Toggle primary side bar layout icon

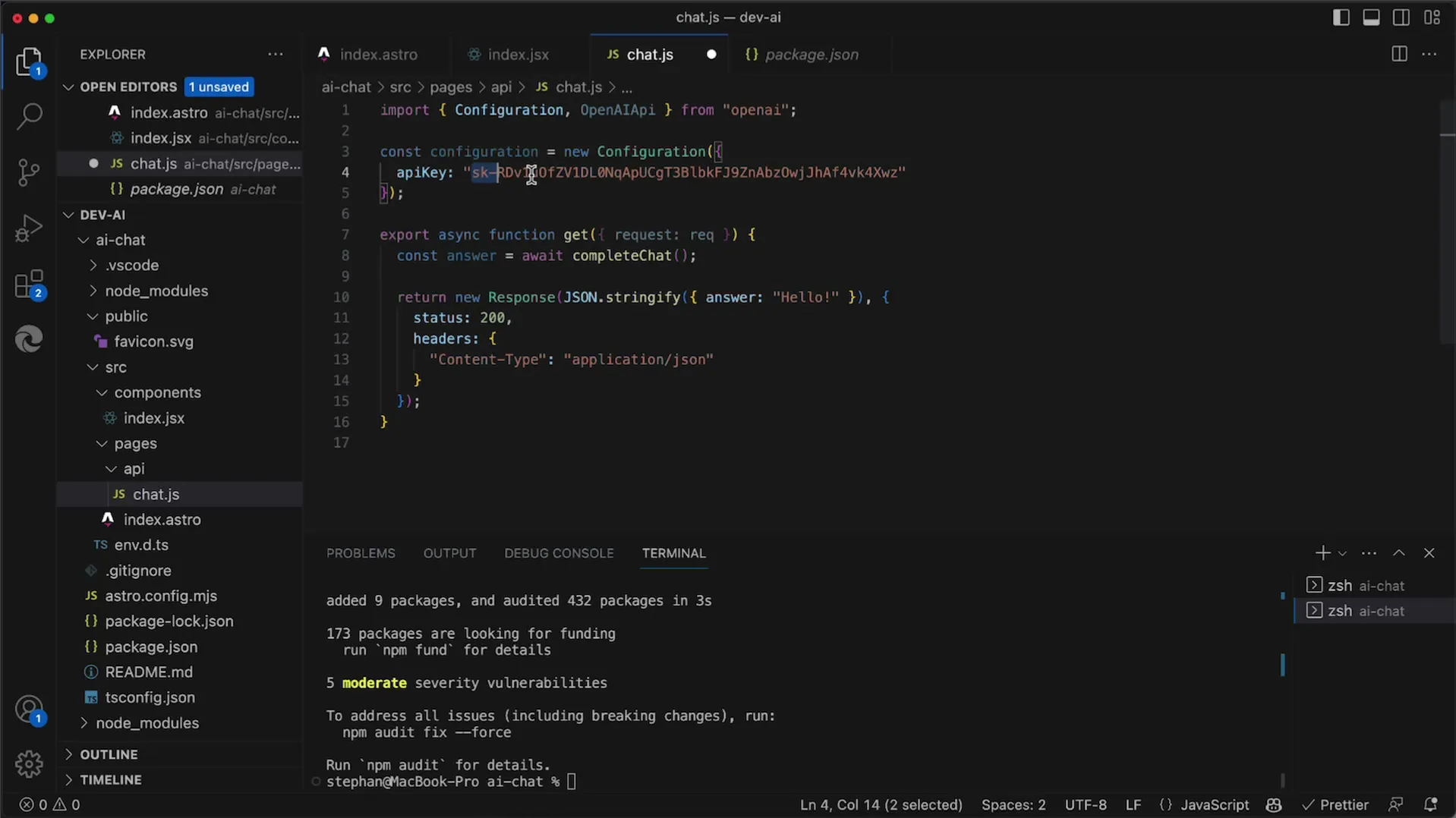(x=1341, y=17)
